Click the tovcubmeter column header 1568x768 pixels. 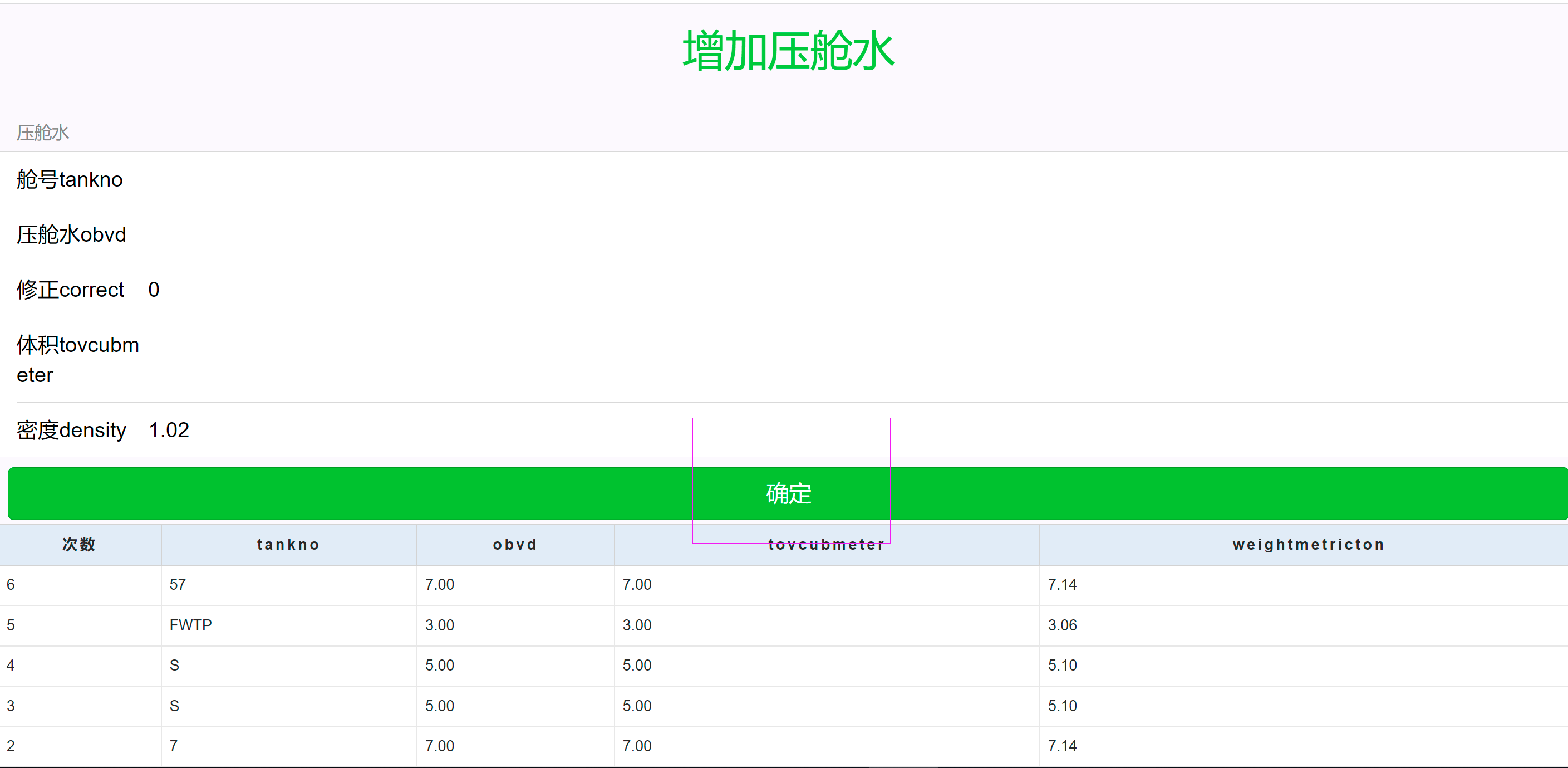[x=827, y=545]
